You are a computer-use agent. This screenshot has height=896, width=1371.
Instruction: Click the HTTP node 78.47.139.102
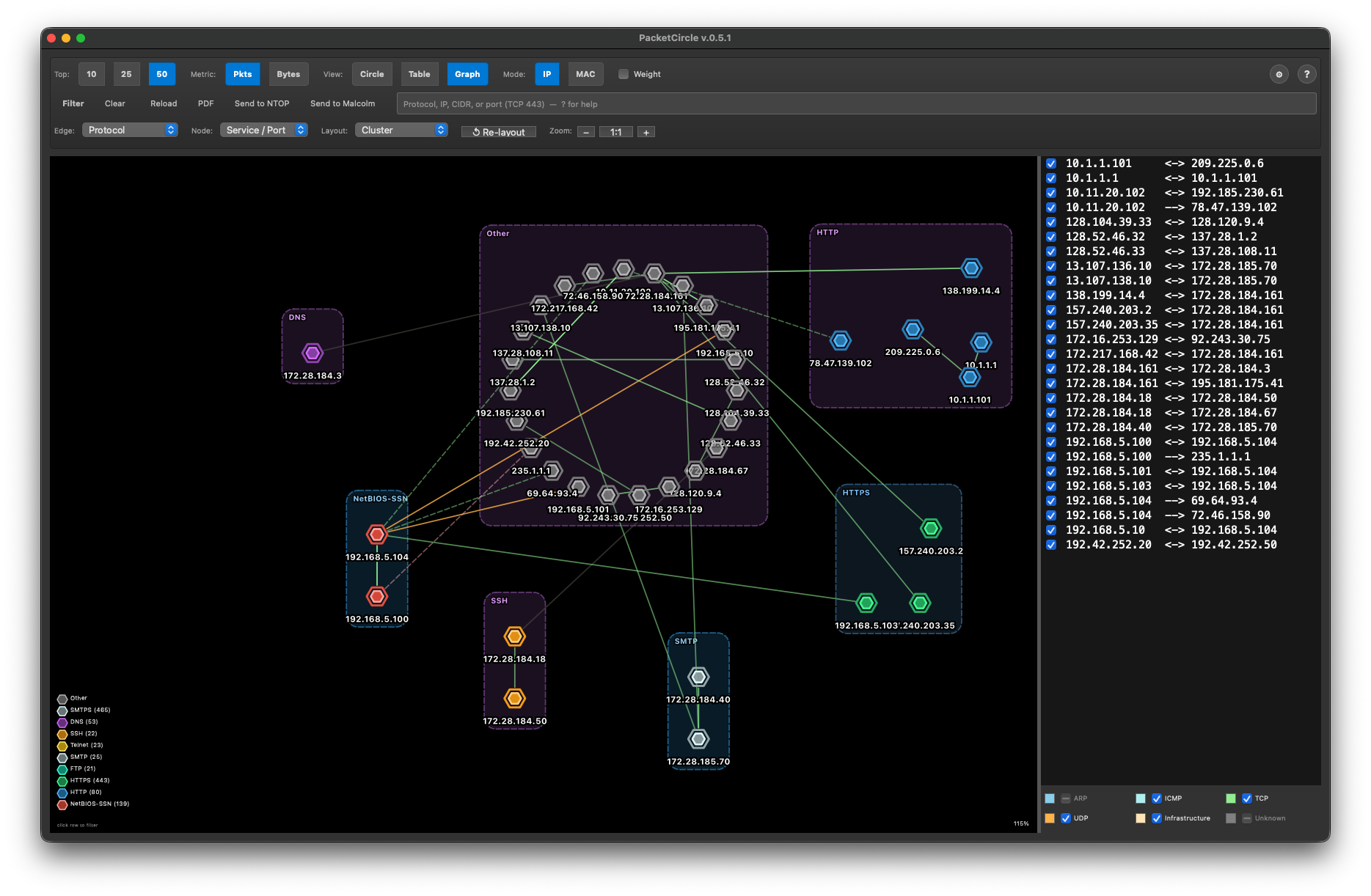[x=841, y=340]
